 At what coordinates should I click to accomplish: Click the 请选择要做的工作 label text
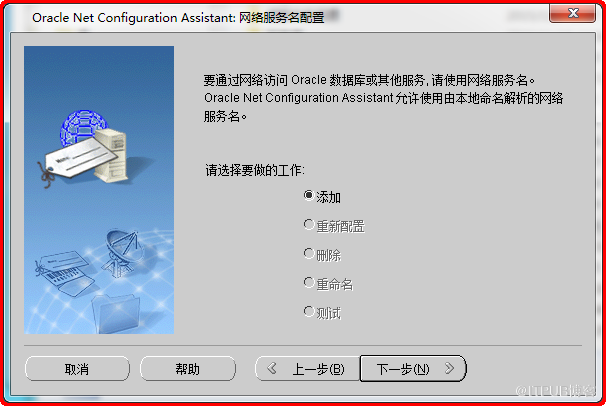click(255, 170)
